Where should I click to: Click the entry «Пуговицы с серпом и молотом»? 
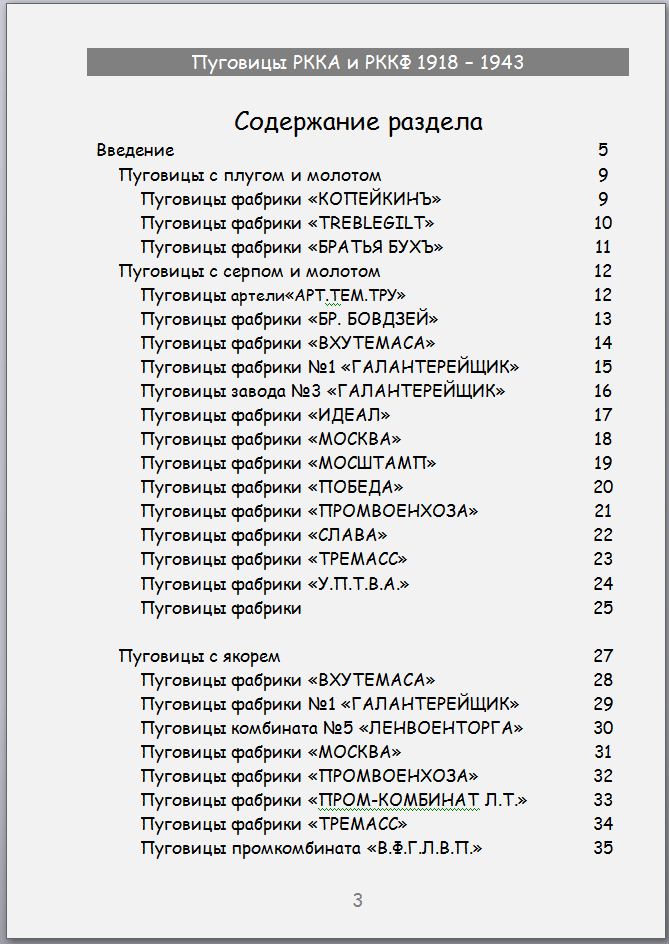pyautogui.click(x=249, y=272)
